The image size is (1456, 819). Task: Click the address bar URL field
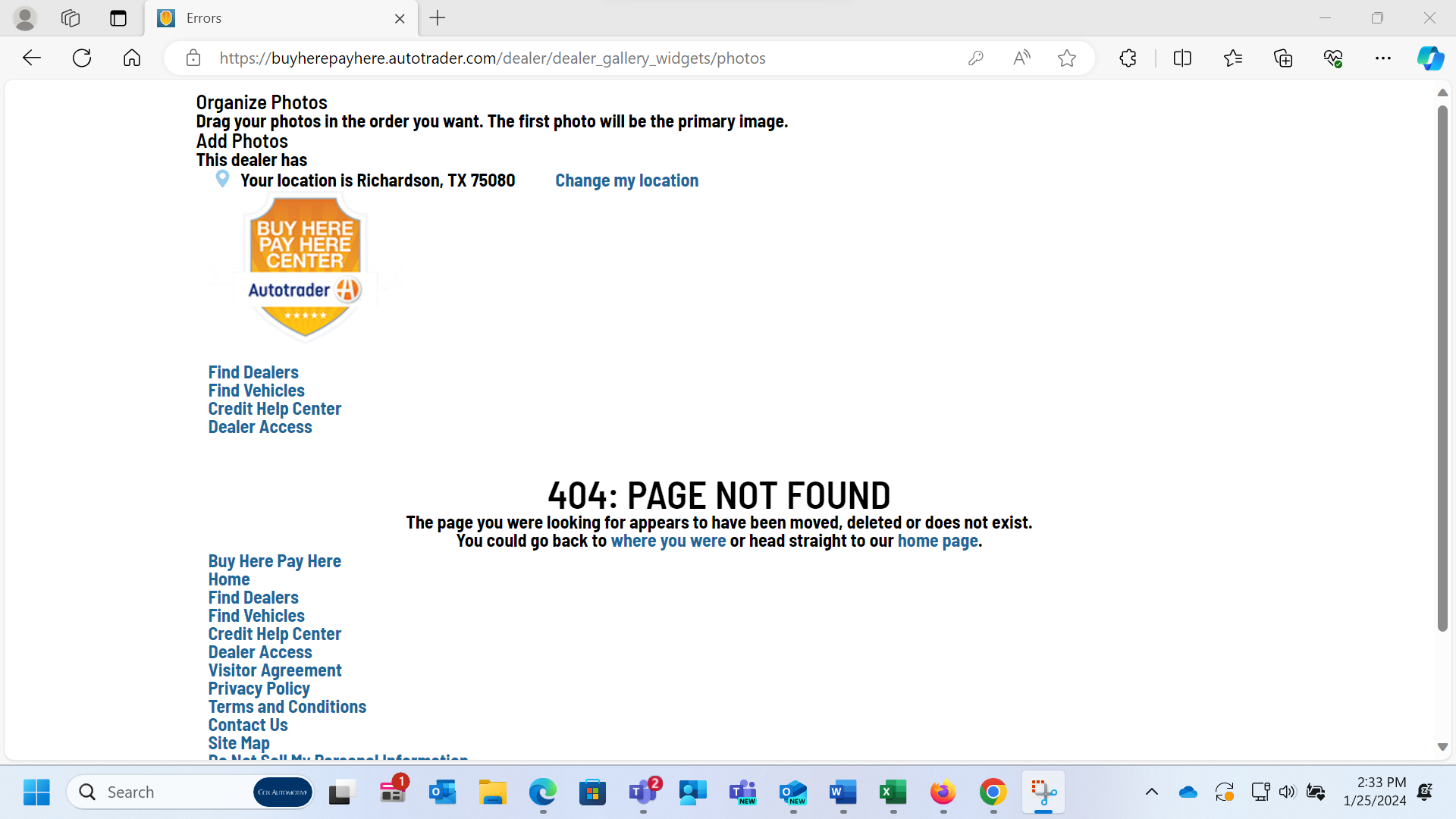coord(493,58)
